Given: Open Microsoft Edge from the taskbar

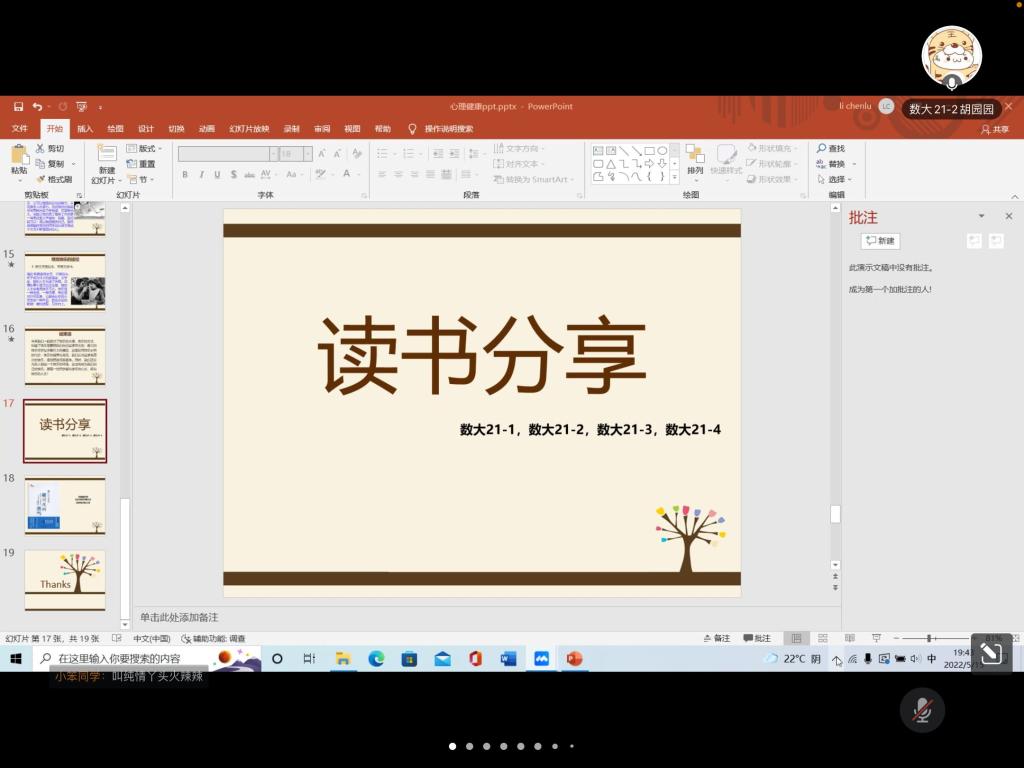Looking at the screenshot, I should (x=376, y=658).
